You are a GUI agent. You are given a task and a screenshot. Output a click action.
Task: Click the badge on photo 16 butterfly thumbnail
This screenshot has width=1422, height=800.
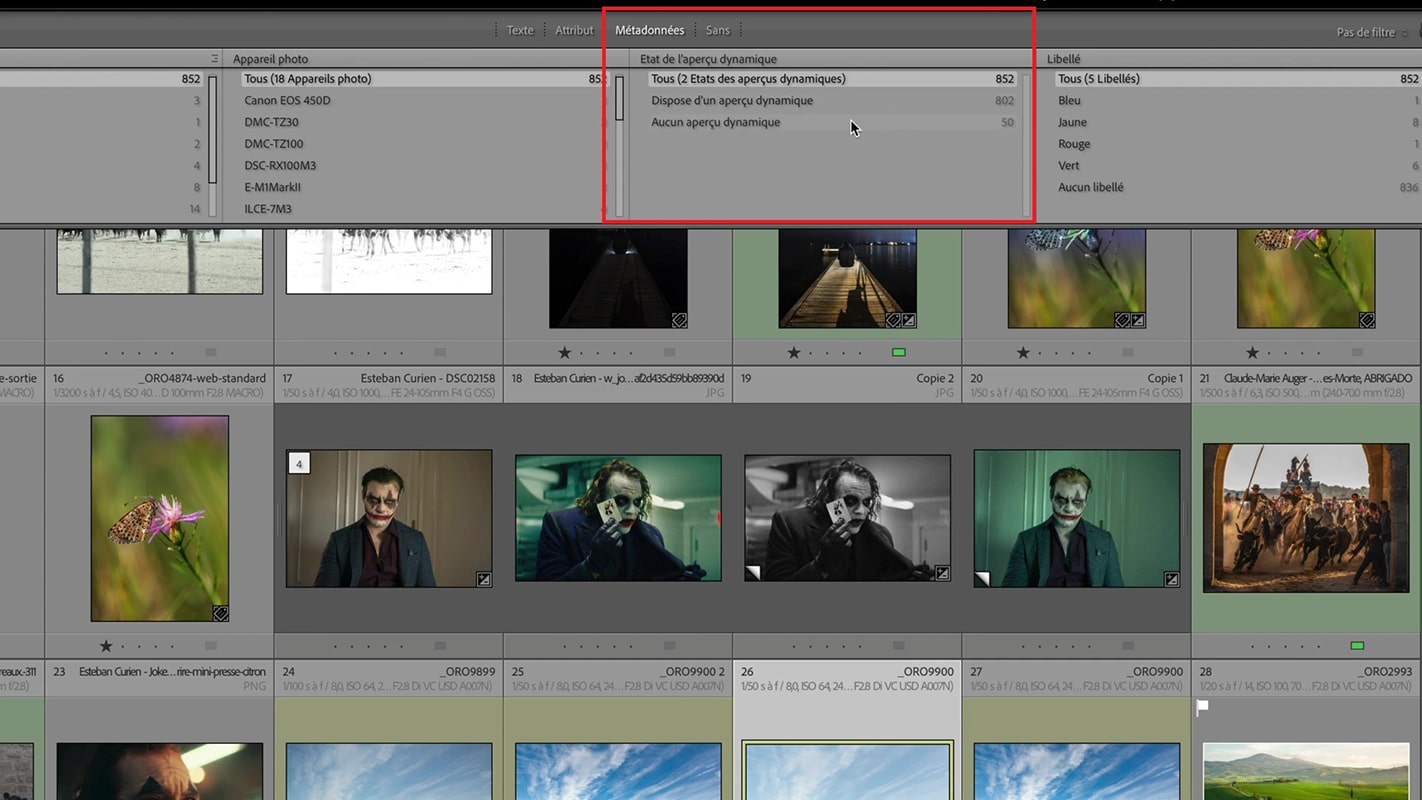pos(221,613)
